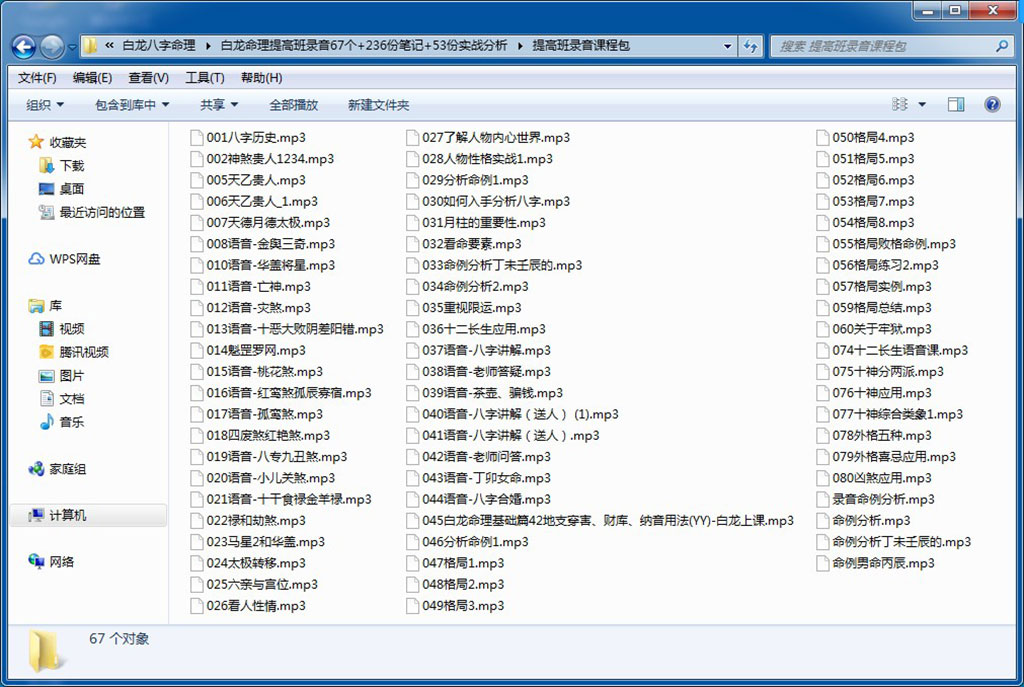Open the 帮助(H) menu
Image resolution: width=1024 pixels, height=687 pixels.
click(x=261, y=78)
